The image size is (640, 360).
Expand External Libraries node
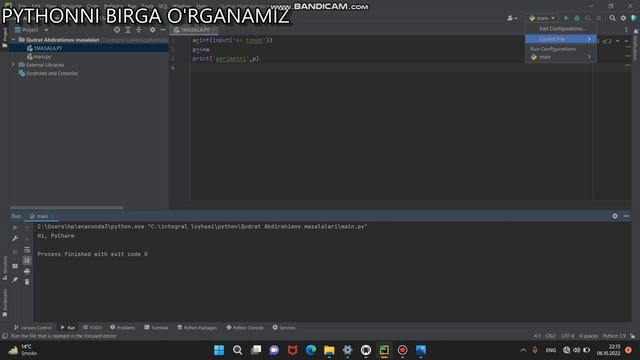click(x=13, y=65)
